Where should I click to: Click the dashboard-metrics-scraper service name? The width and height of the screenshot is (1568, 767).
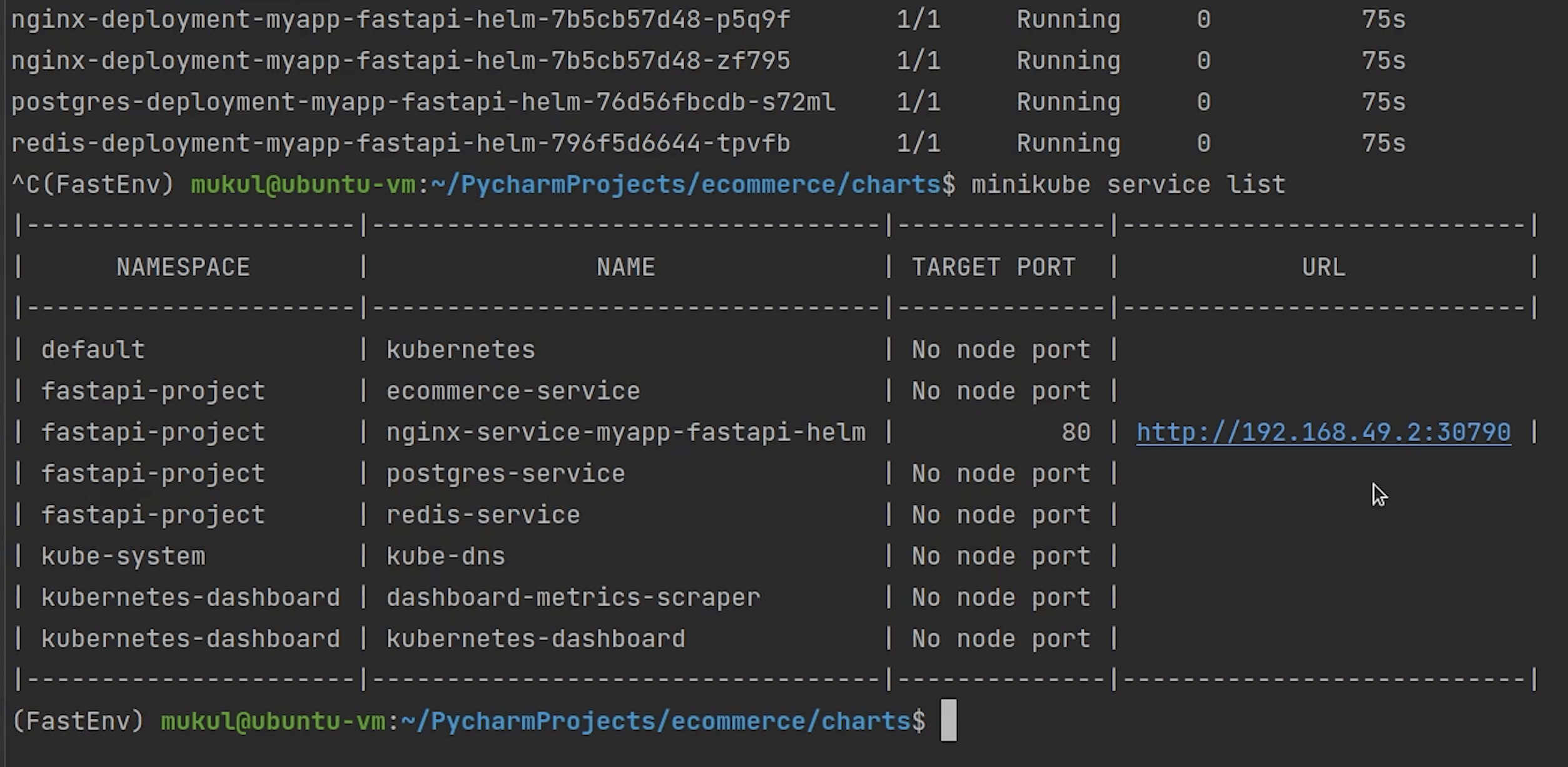point(573,597)
